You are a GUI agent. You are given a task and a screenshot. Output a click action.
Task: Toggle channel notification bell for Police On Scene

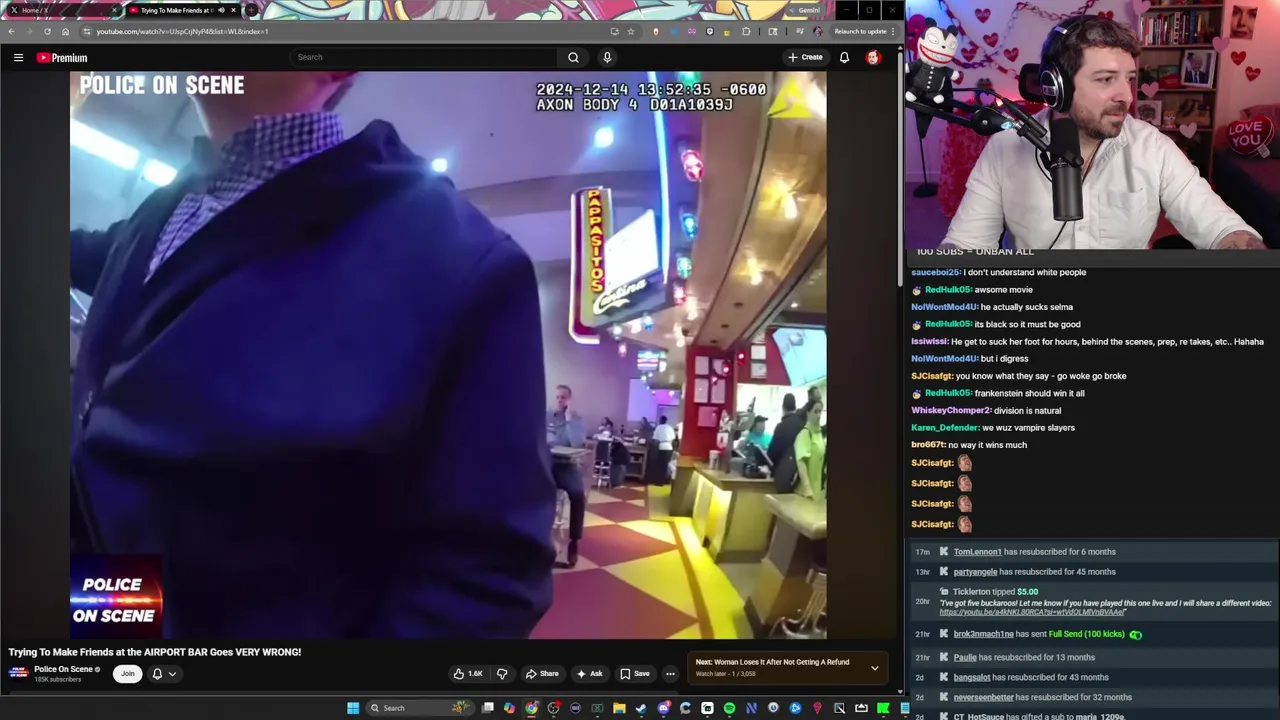coord(157,674)
